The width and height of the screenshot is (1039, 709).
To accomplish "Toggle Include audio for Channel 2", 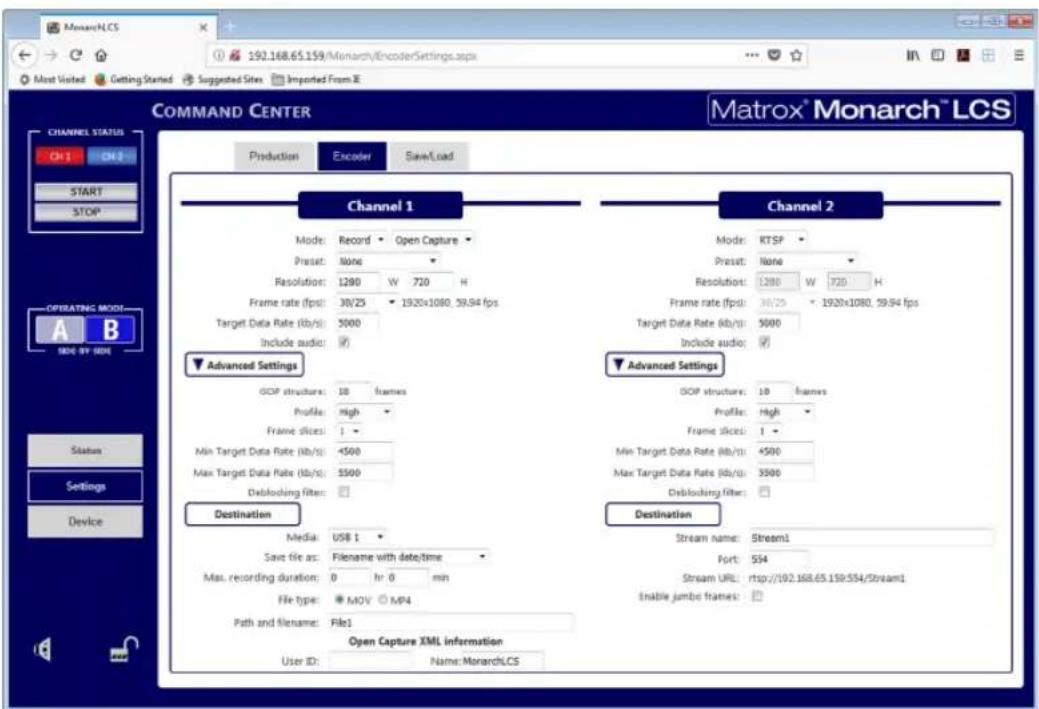I will (x=764, y=343).
